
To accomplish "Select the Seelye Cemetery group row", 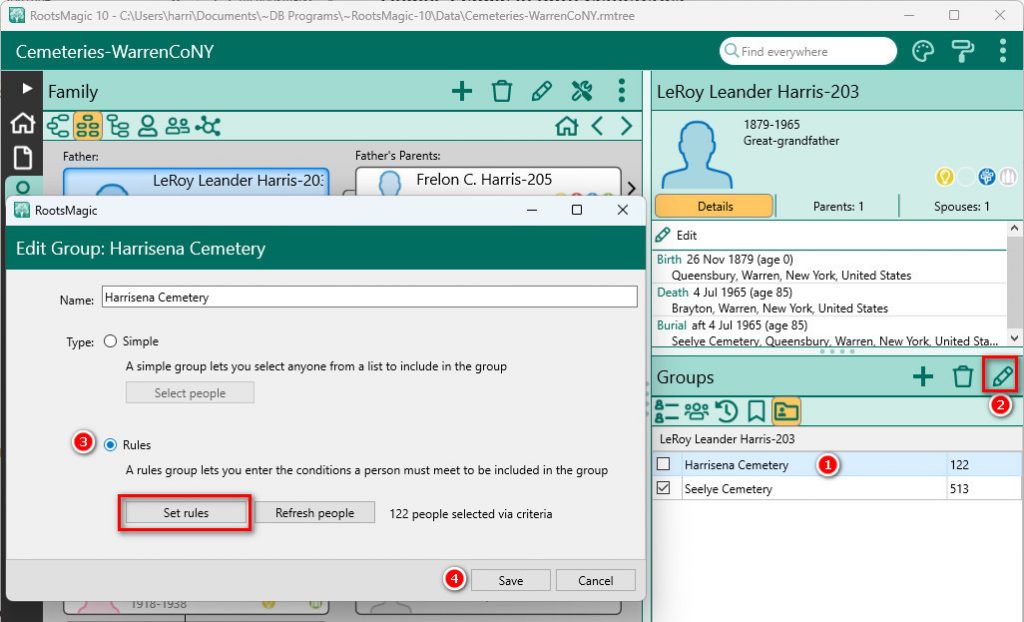I will (x=837, y=488).
